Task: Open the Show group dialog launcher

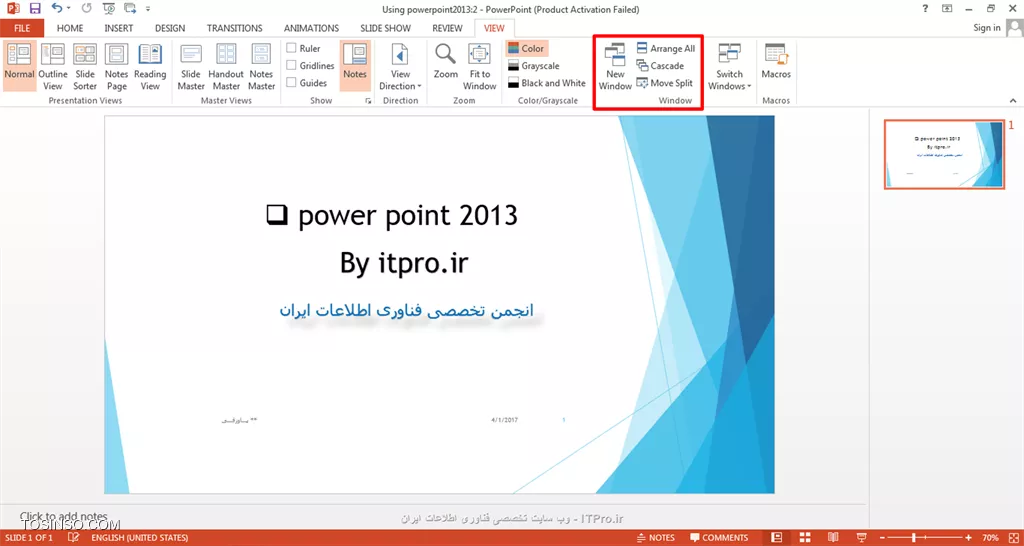Action: [368, 101]
